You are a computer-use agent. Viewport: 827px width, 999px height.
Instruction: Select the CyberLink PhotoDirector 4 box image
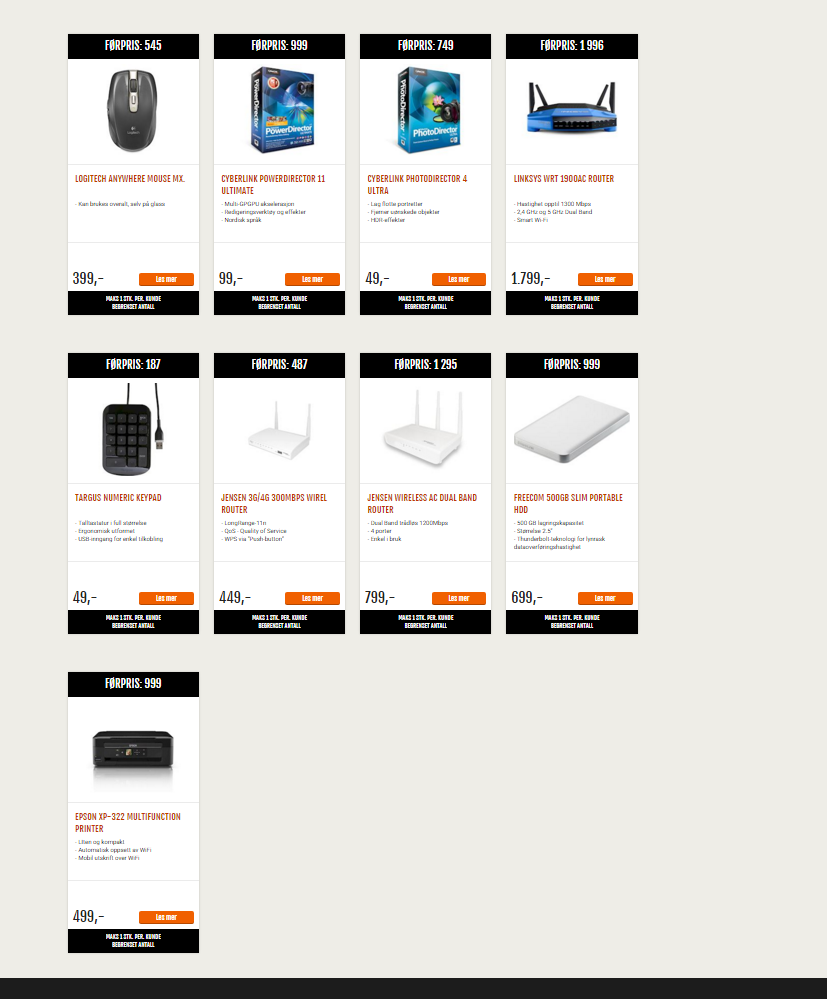click(x=427, y=111)
